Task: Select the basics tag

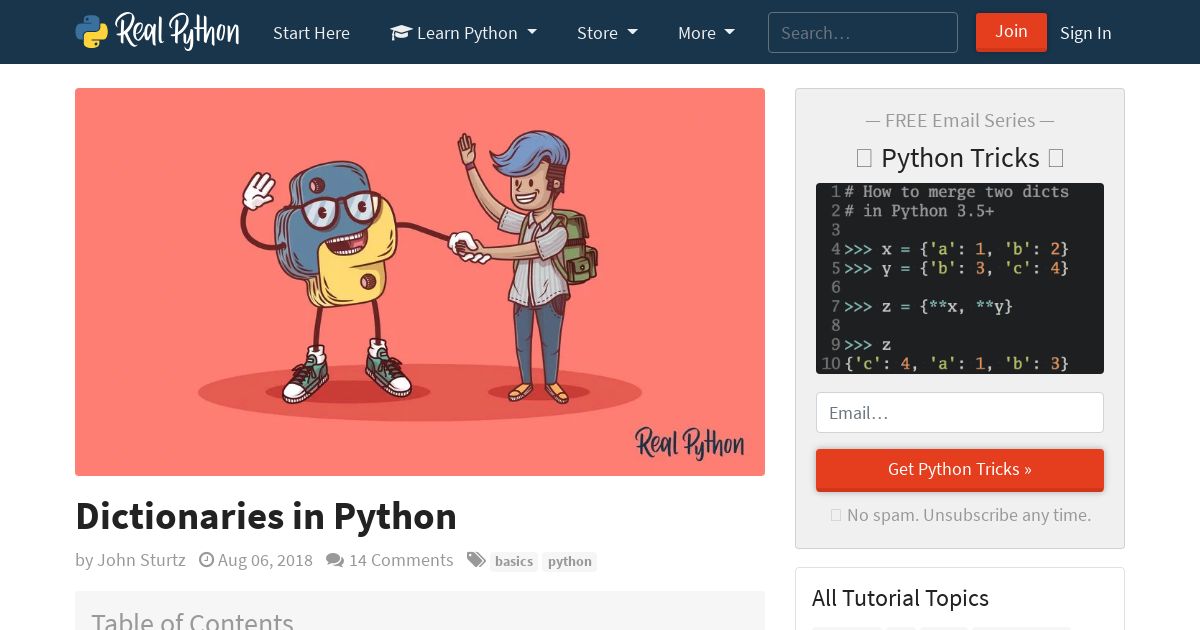Action: pos(514,562)
